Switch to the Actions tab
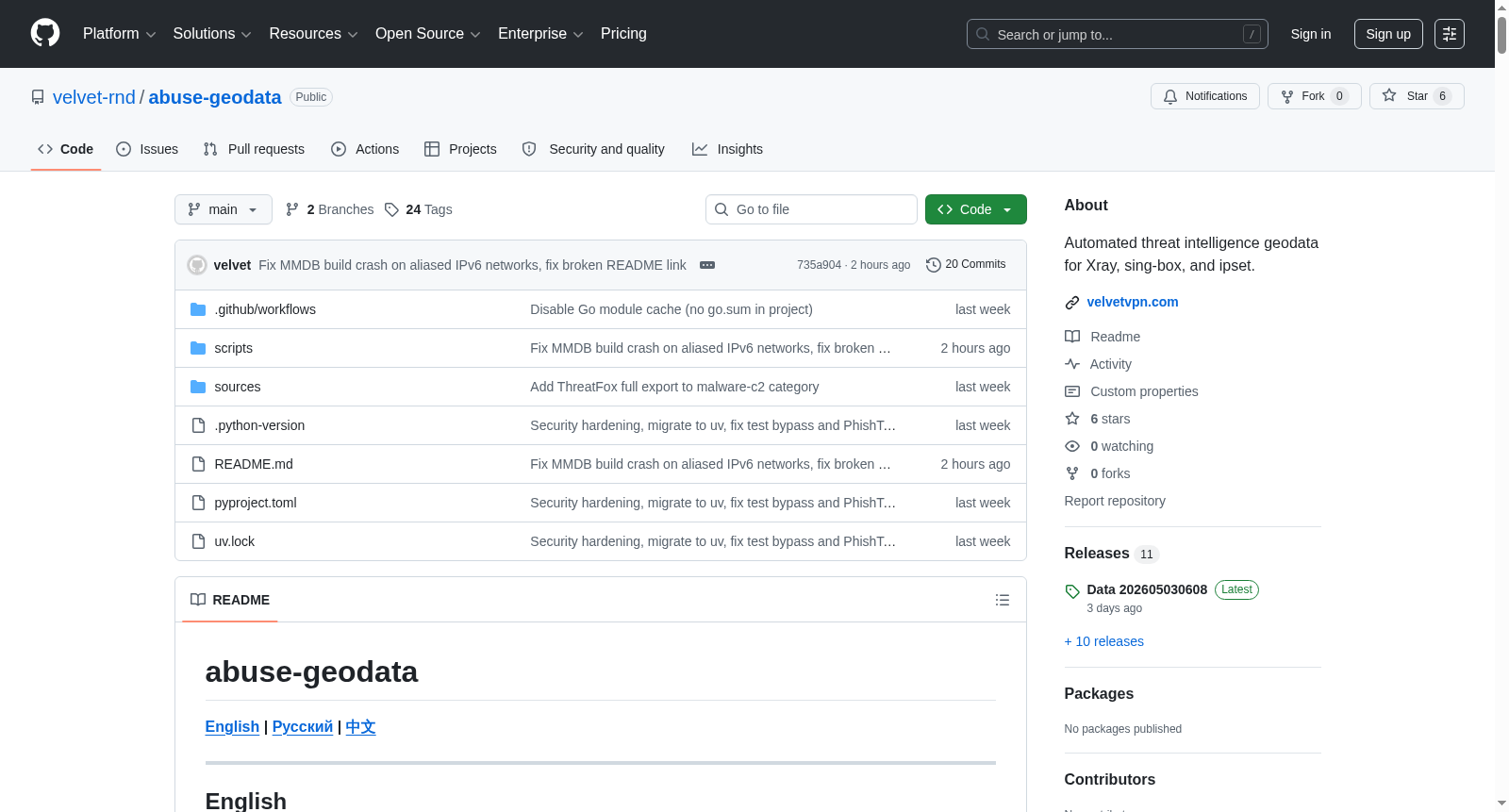 point(365,149)
